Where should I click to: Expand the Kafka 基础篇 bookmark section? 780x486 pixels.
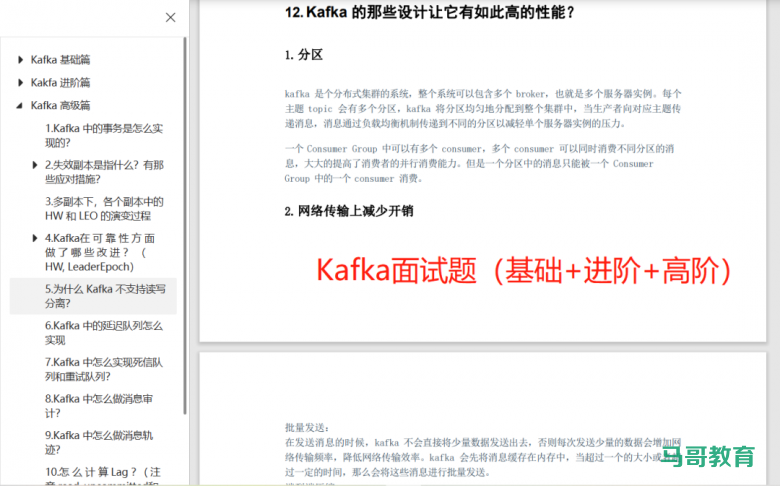[20, 60]
